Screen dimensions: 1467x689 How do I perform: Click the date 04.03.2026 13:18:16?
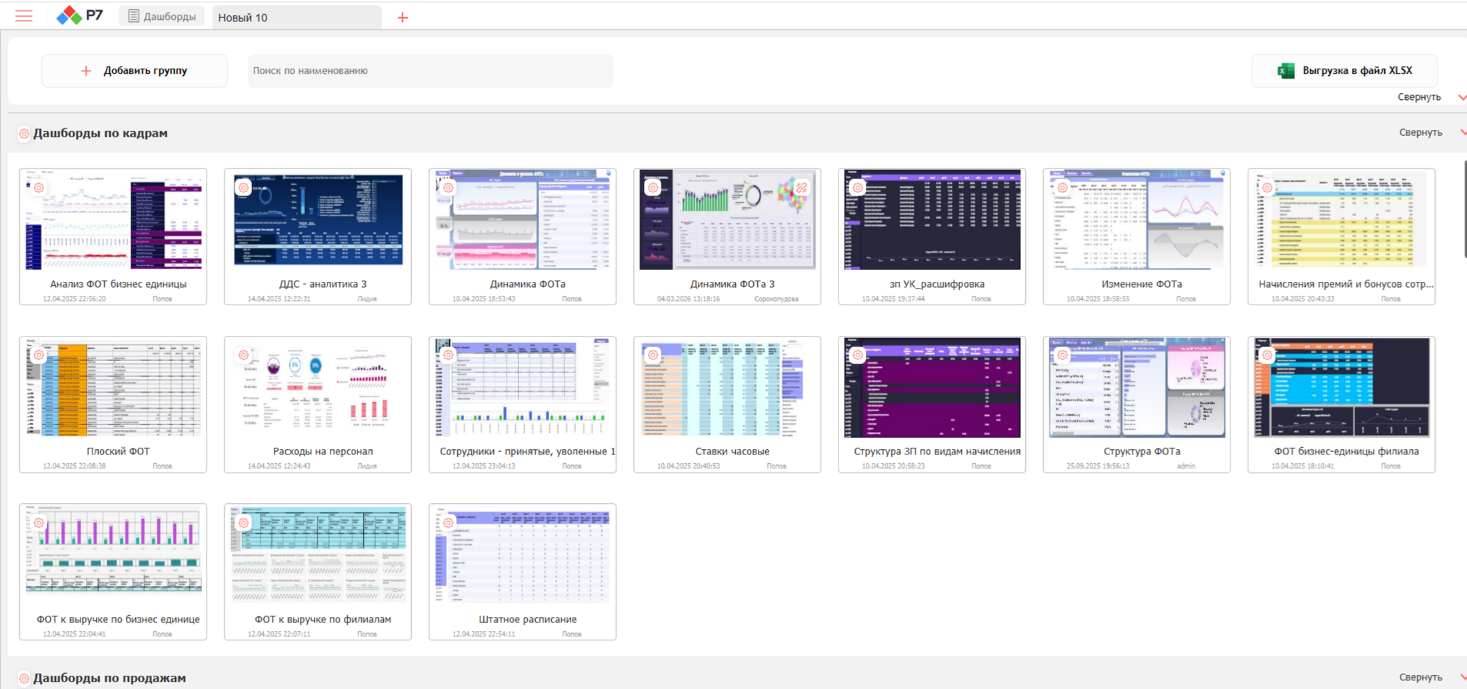pyautogui.click(x=688, y=299)
